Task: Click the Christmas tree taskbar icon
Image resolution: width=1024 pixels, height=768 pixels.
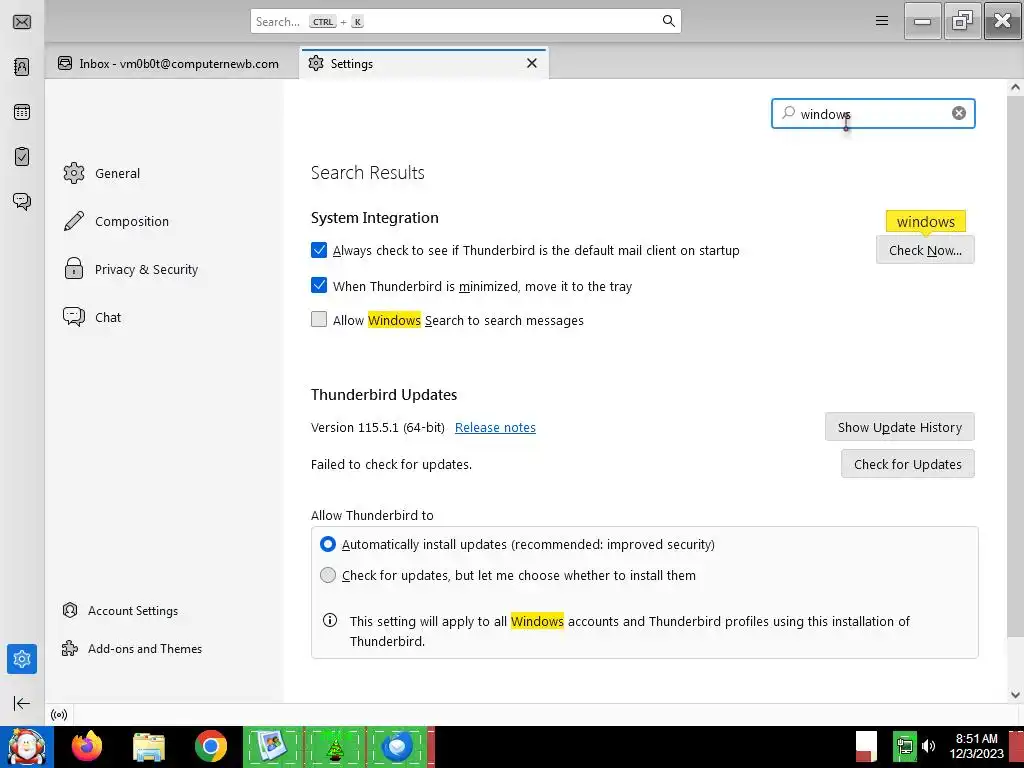Action: (x=336, y=746)
